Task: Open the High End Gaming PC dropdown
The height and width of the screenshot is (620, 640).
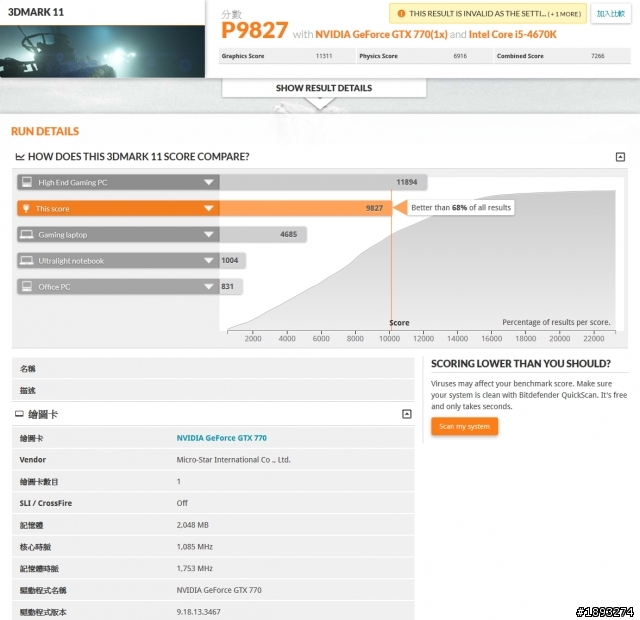Action: pos(209,182)
